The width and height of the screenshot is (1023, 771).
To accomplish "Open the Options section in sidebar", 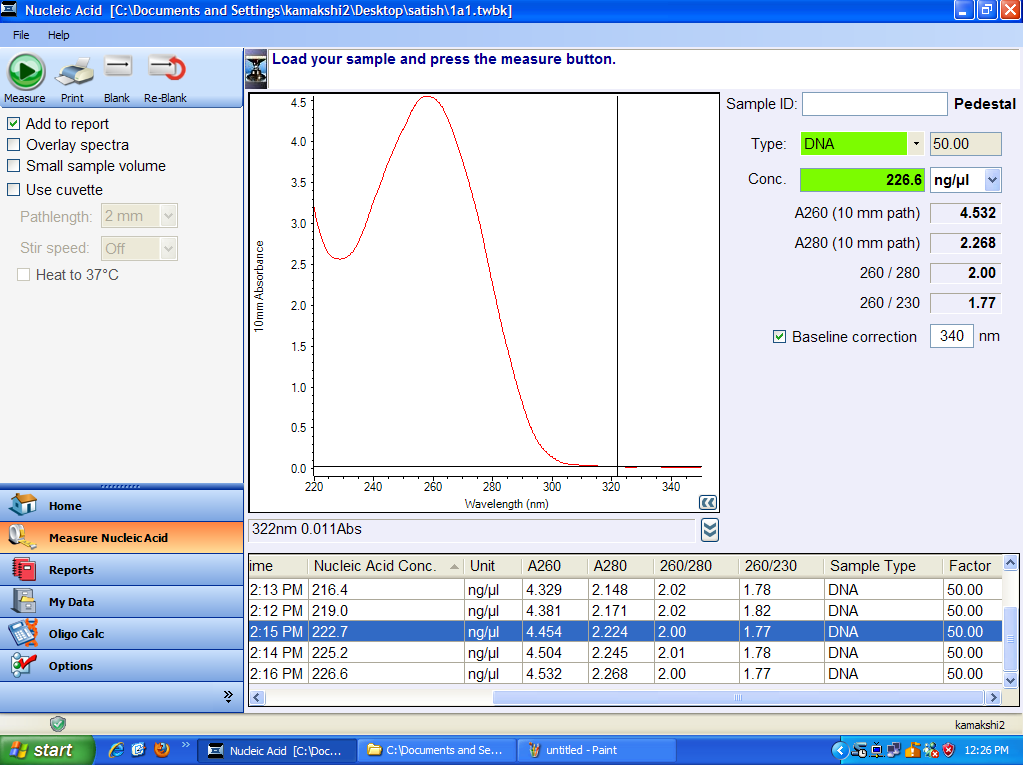I will point(70,666).
